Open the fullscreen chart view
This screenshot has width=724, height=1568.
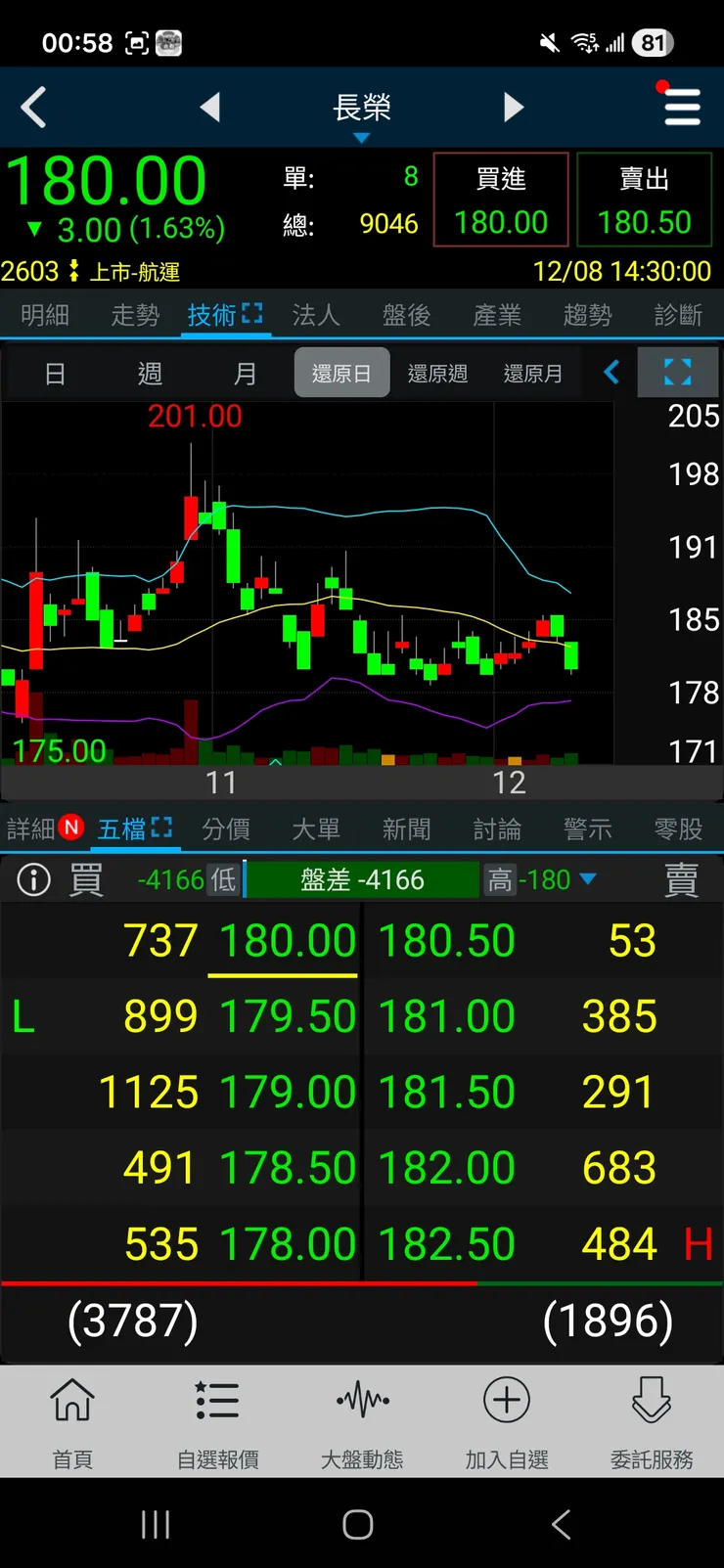[x=678, y=373]
